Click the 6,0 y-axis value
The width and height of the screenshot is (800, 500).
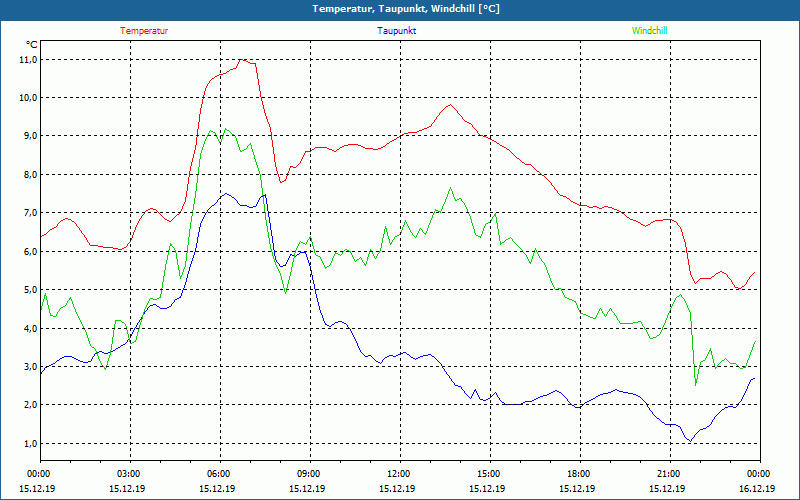pyautogui.click(x=31, y=252)
